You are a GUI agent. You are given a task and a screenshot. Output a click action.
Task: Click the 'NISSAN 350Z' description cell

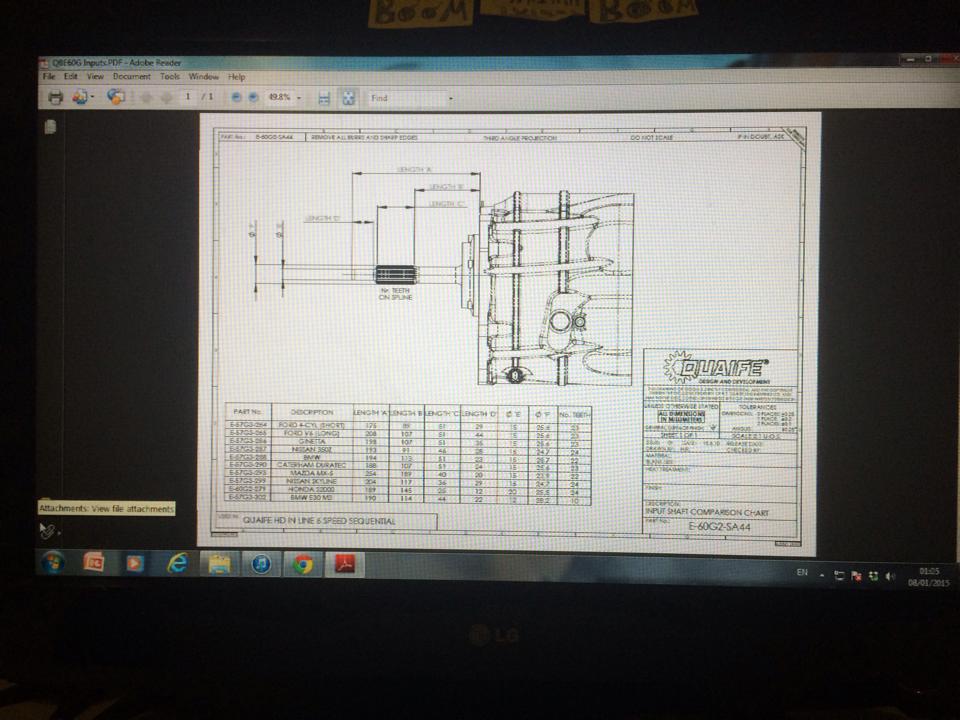312,449
